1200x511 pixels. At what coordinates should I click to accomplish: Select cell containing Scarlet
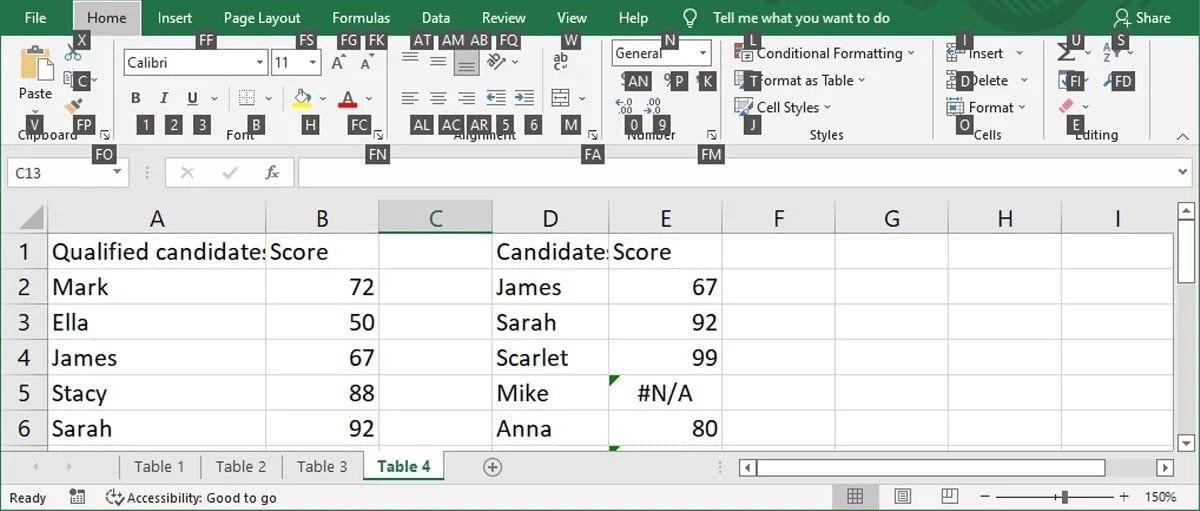(x=550, y=357)
